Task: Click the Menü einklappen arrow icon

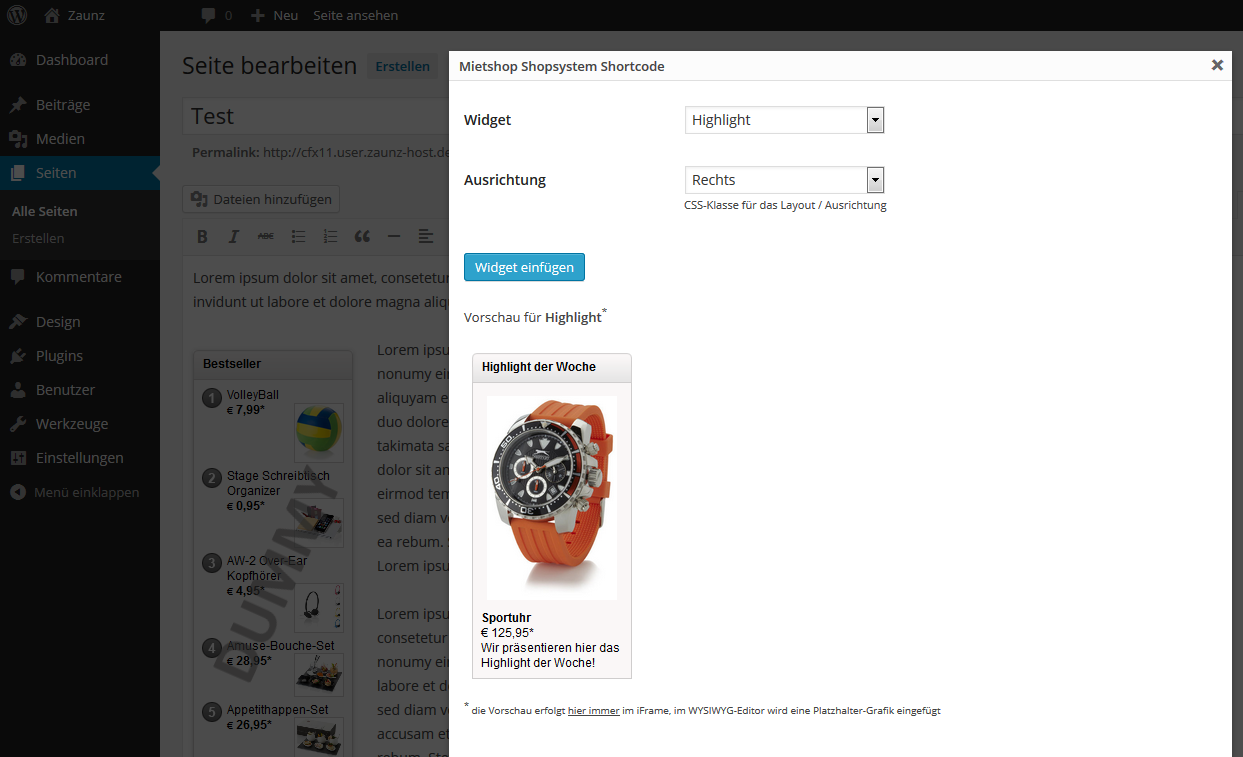Action: [x=18, y=492]
